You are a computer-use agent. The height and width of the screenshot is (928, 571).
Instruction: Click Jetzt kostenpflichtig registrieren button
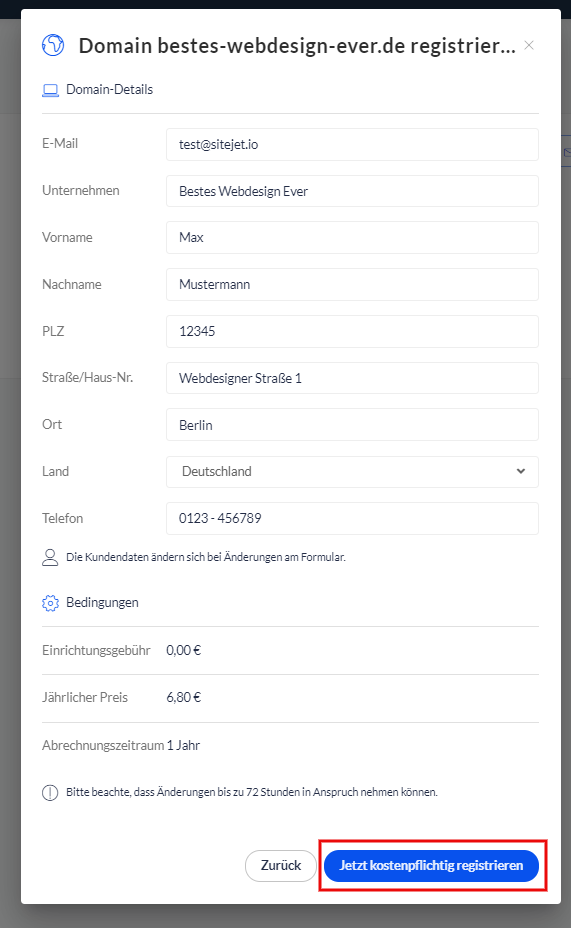[431, 866]
